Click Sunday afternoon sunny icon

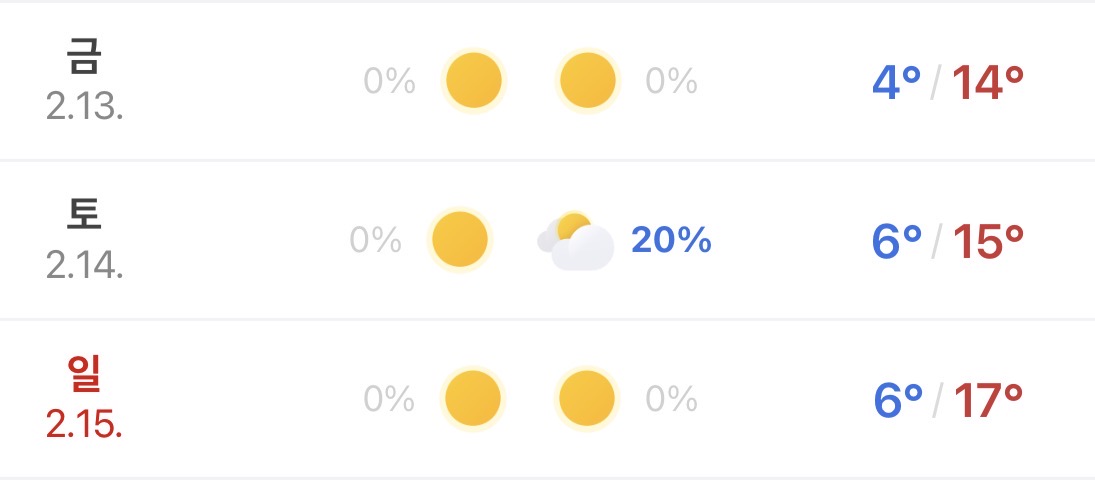tap(587, 399)
